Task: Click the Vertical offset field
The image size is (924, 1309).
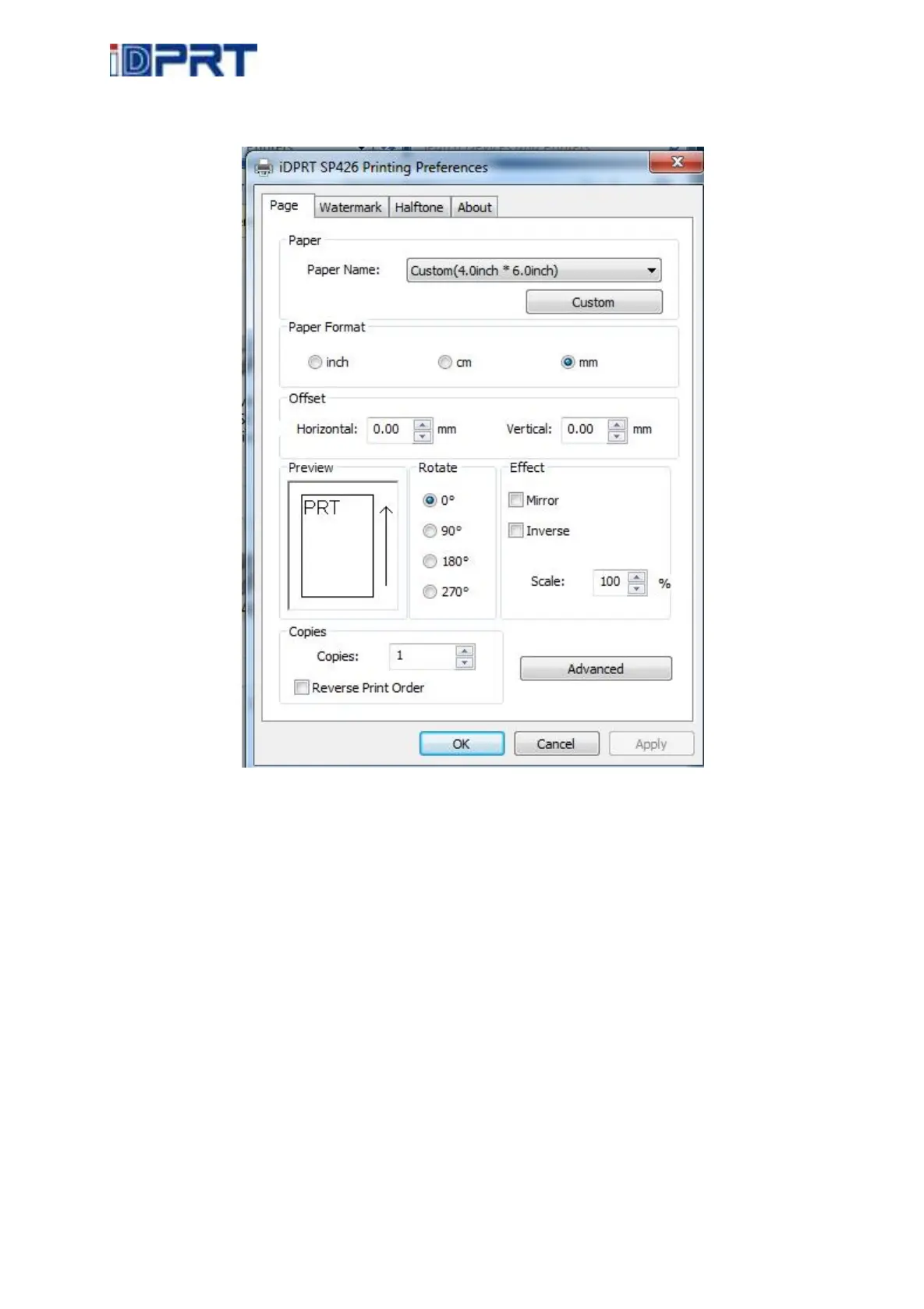Action: [585, 429]
